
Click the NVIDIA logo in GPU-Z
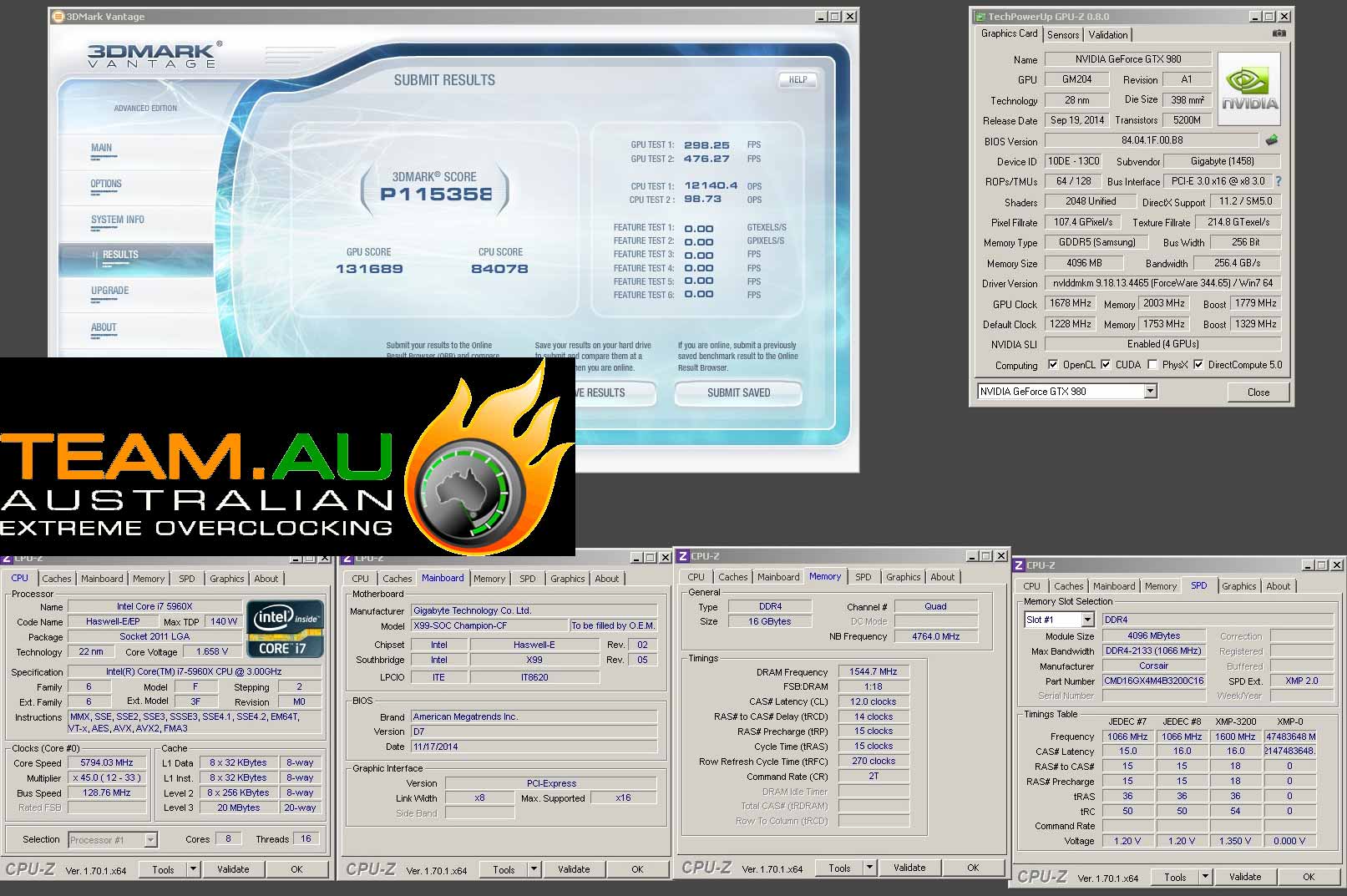pyautogui.click(x=1248, y=89)
